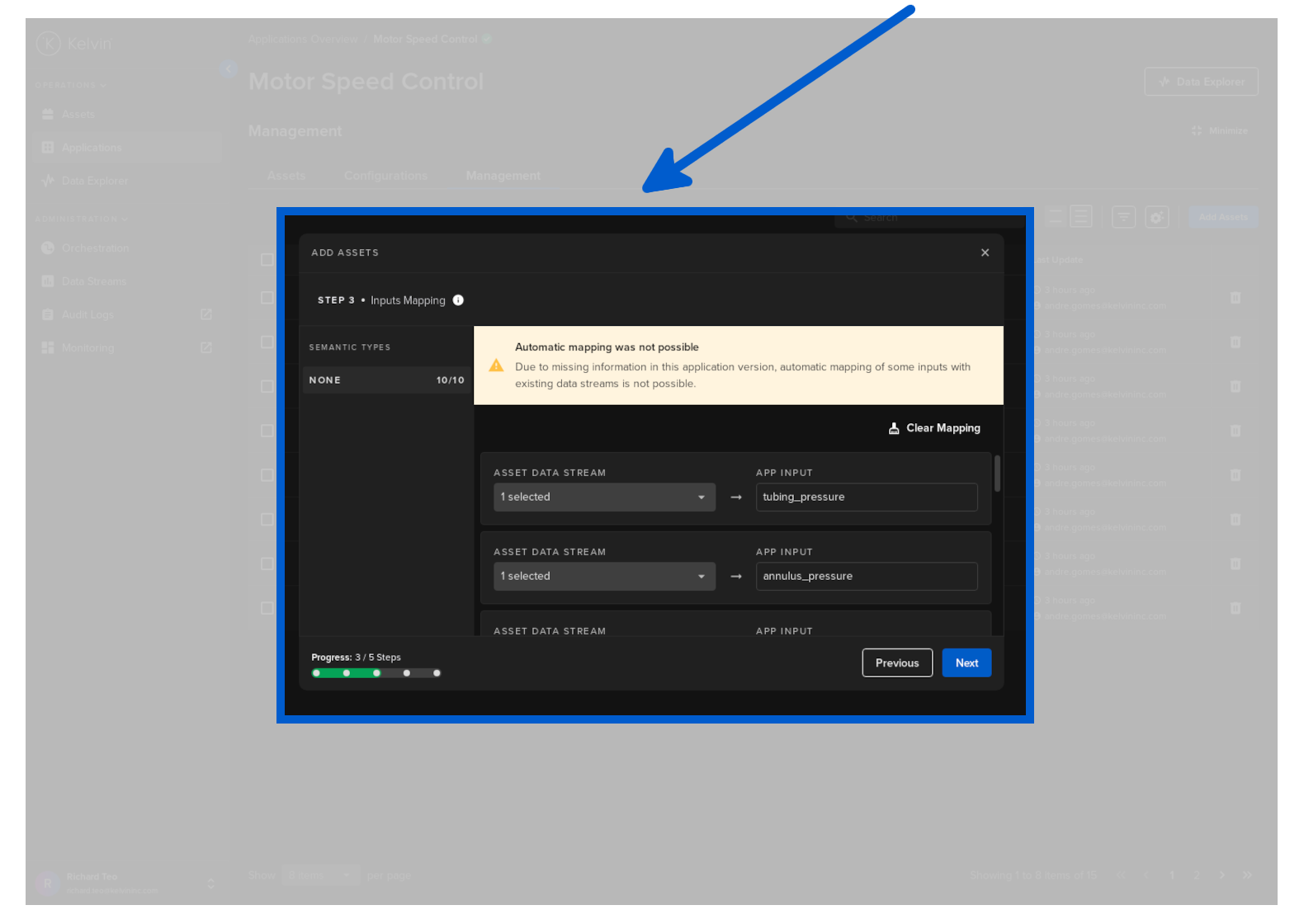Viewport: 1304px width, 924px height.
Task: Open the table settings gear icon
Action: (x=1157, y=217)
